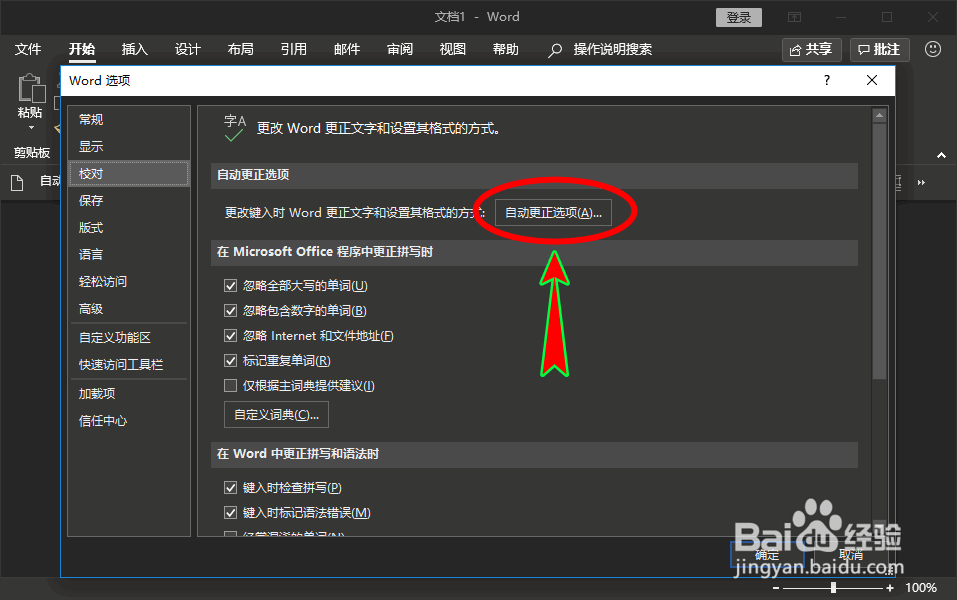Select the 轻松访问 options category
Viewport: 957px width, 600px height.
click(129, 281)
